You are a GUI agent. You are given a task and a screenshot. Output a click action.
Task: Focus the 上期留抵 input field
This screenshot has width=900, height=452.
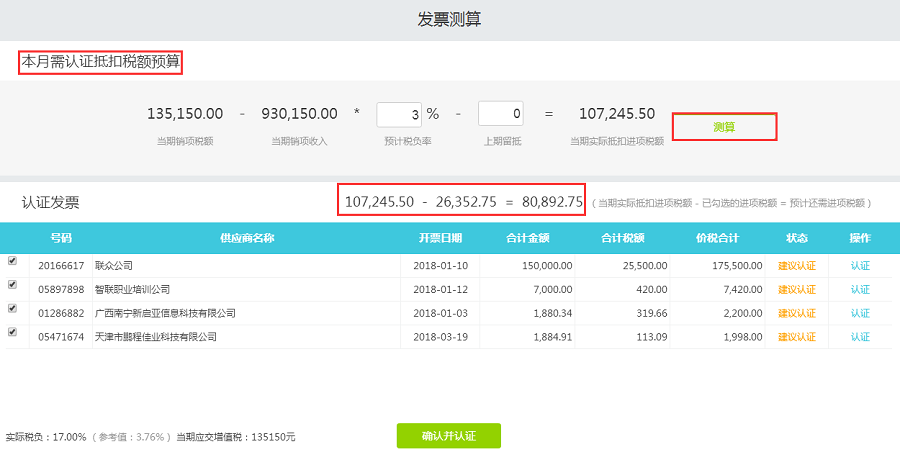pyautogui.click(x=501, y=114)
